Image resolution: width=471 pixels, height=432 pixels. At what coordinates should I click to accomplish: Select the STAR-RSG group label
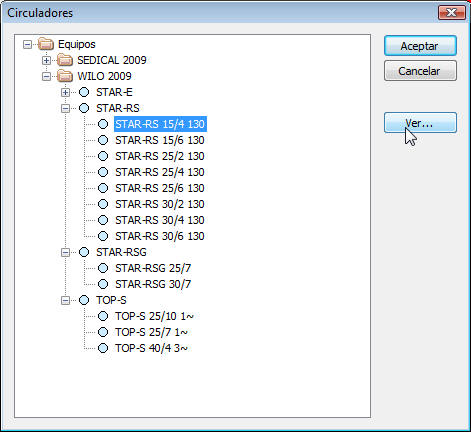tap(121, 252)
